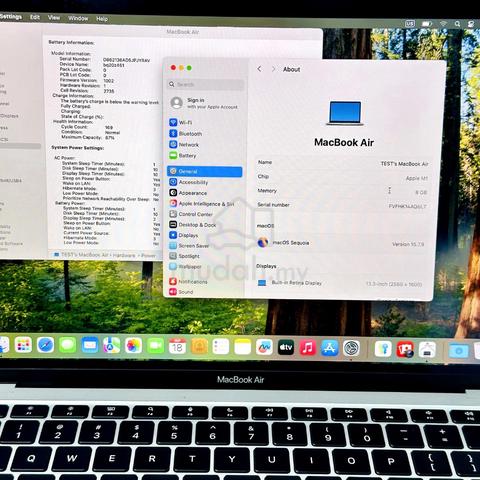Open the Window menu
Image resolution: width=480 pixels, height=480 pixels.
78,18
